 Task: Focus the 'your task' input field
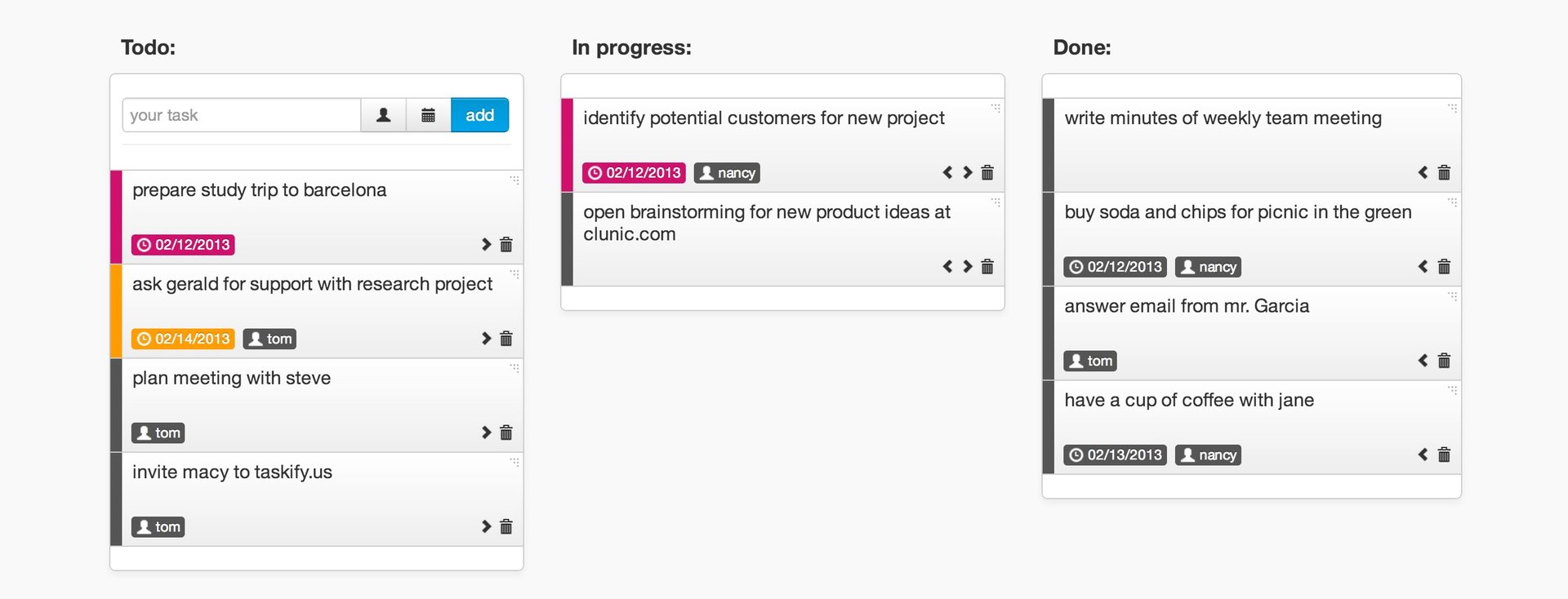pyautogui.click(x=242, y=115)
